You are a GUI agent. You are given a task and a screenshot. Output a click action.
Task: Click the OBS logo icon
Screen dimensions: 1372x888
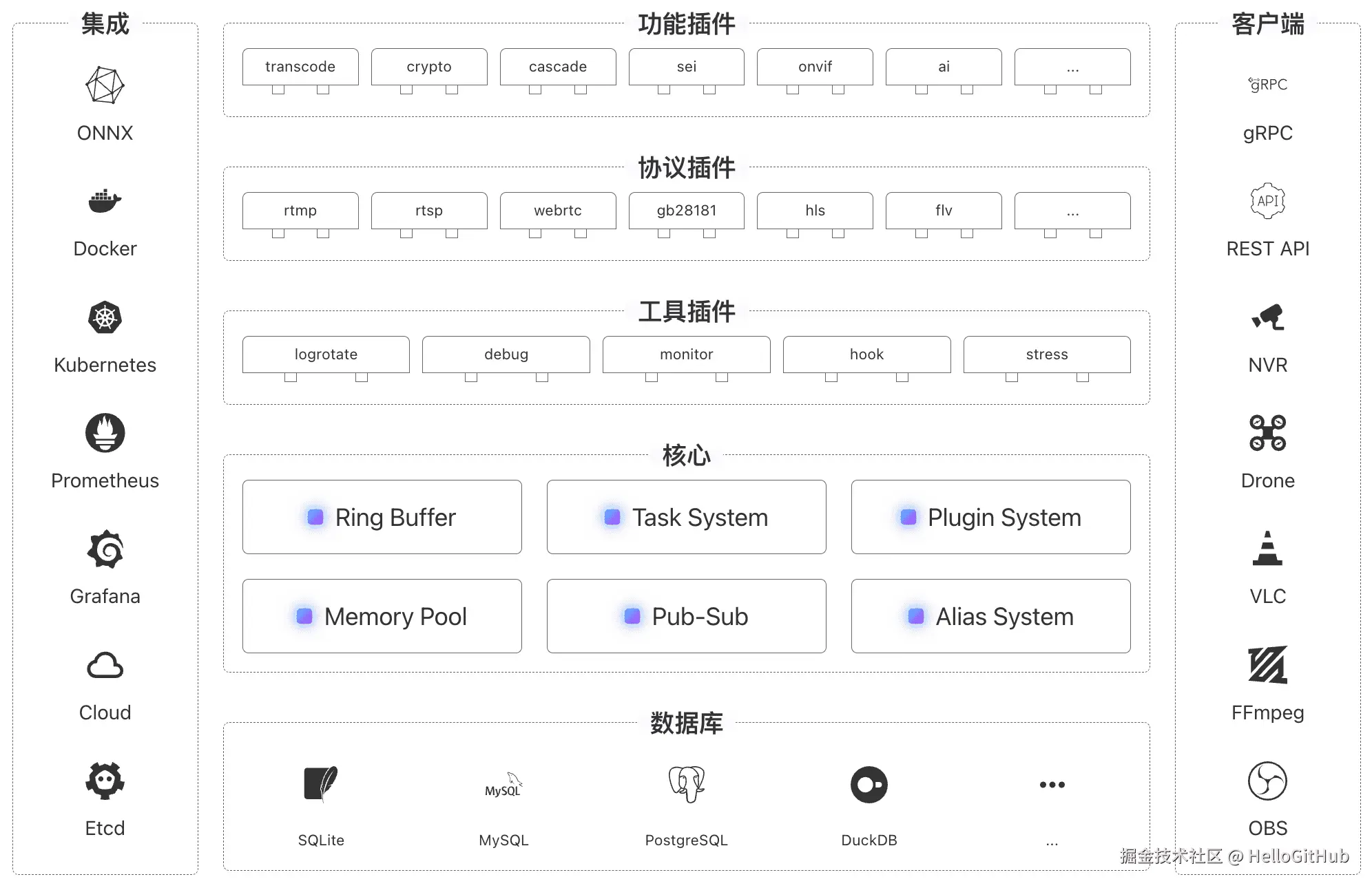1267,781
